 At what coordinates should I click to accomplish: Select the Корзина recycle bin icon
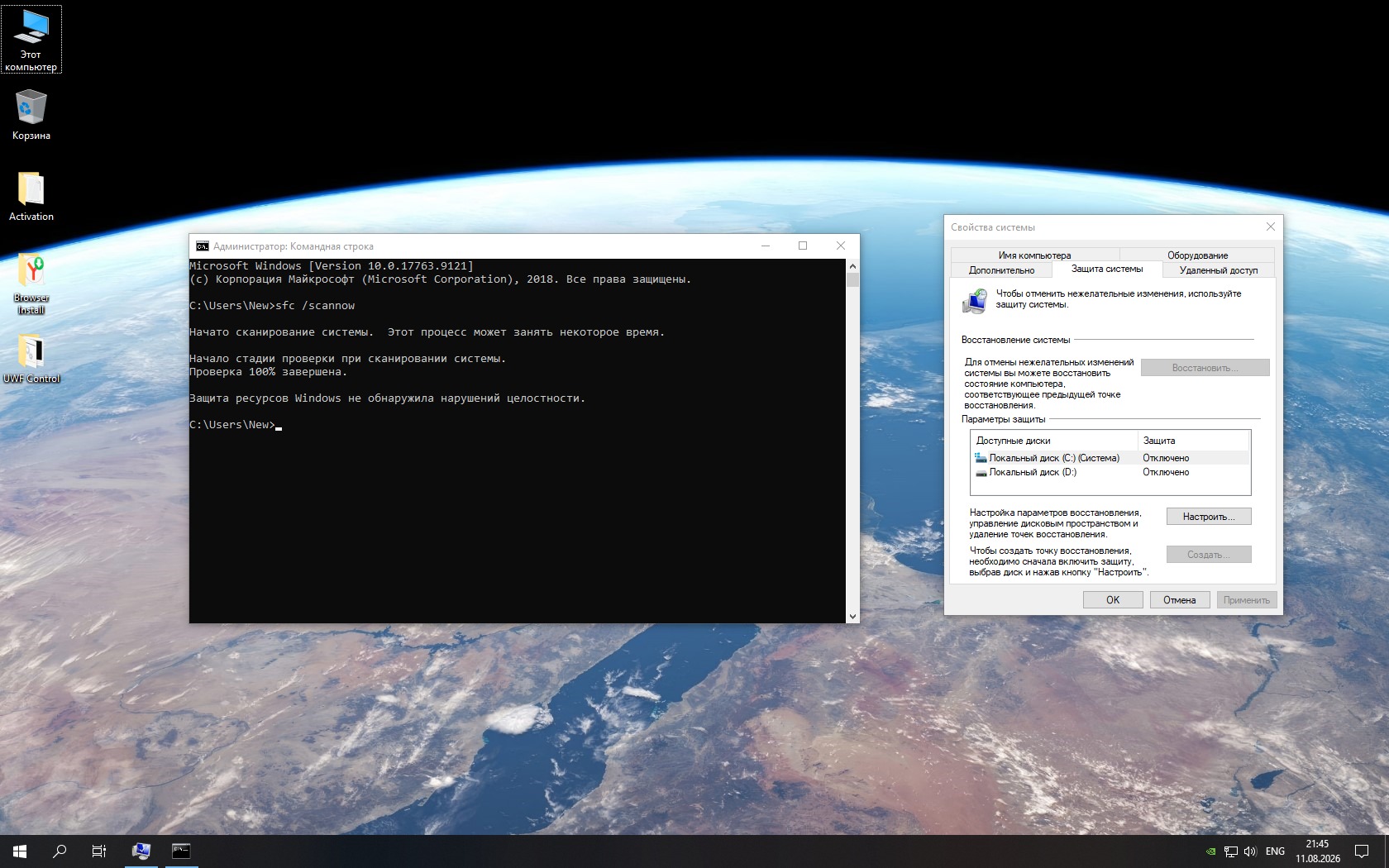tap(31, 115)
